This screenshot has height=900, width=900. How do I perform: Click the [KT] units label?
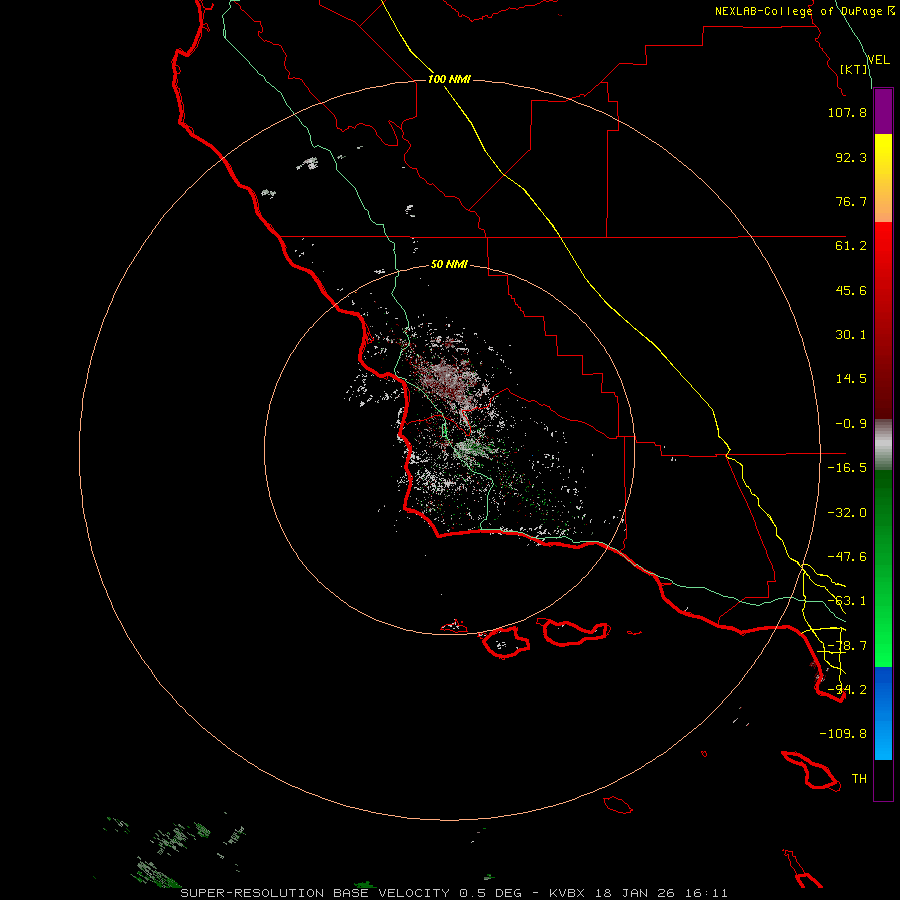854,69
